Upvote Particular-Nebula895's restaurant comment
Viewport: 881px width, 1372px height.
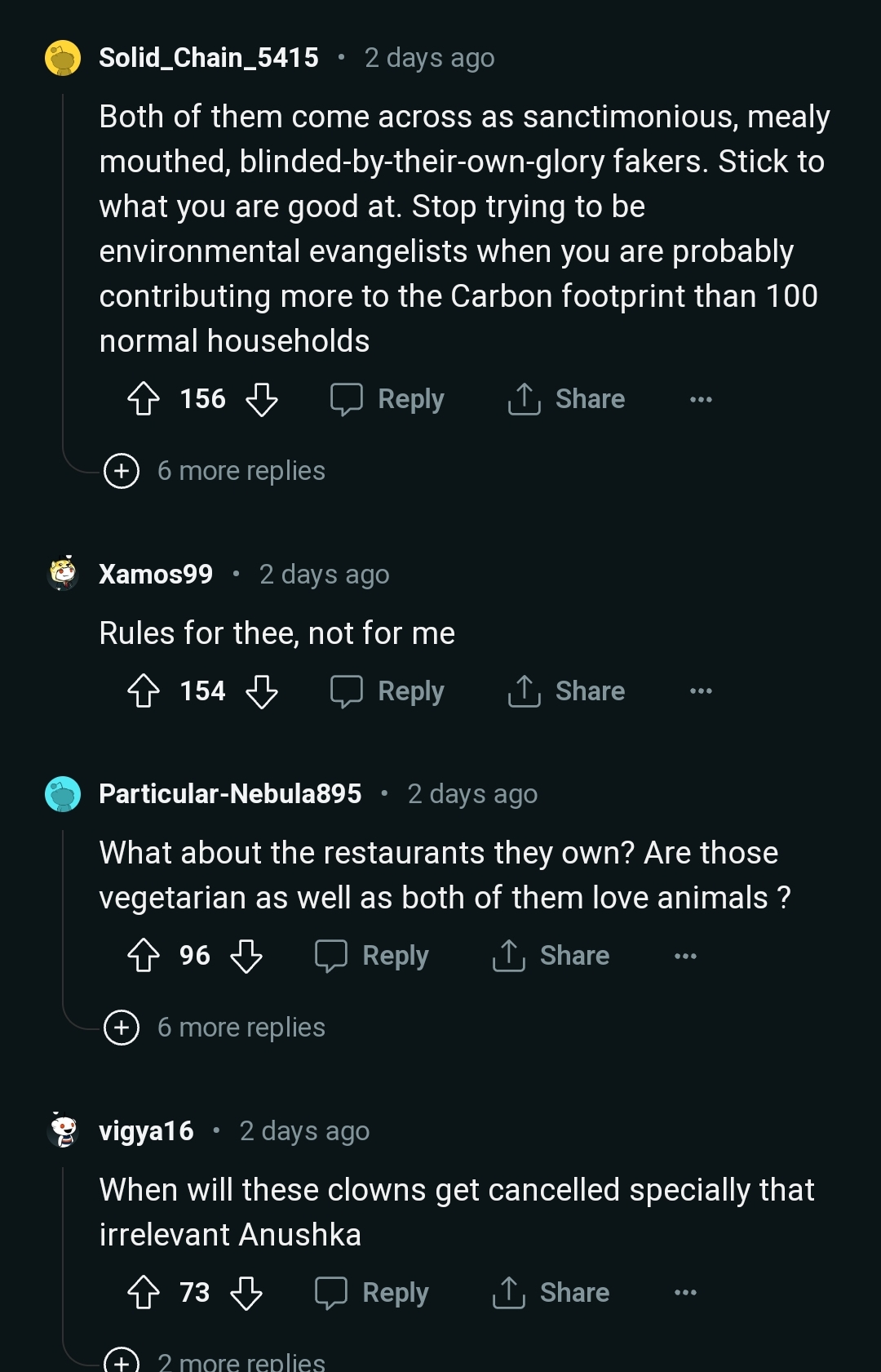(144, 956)
